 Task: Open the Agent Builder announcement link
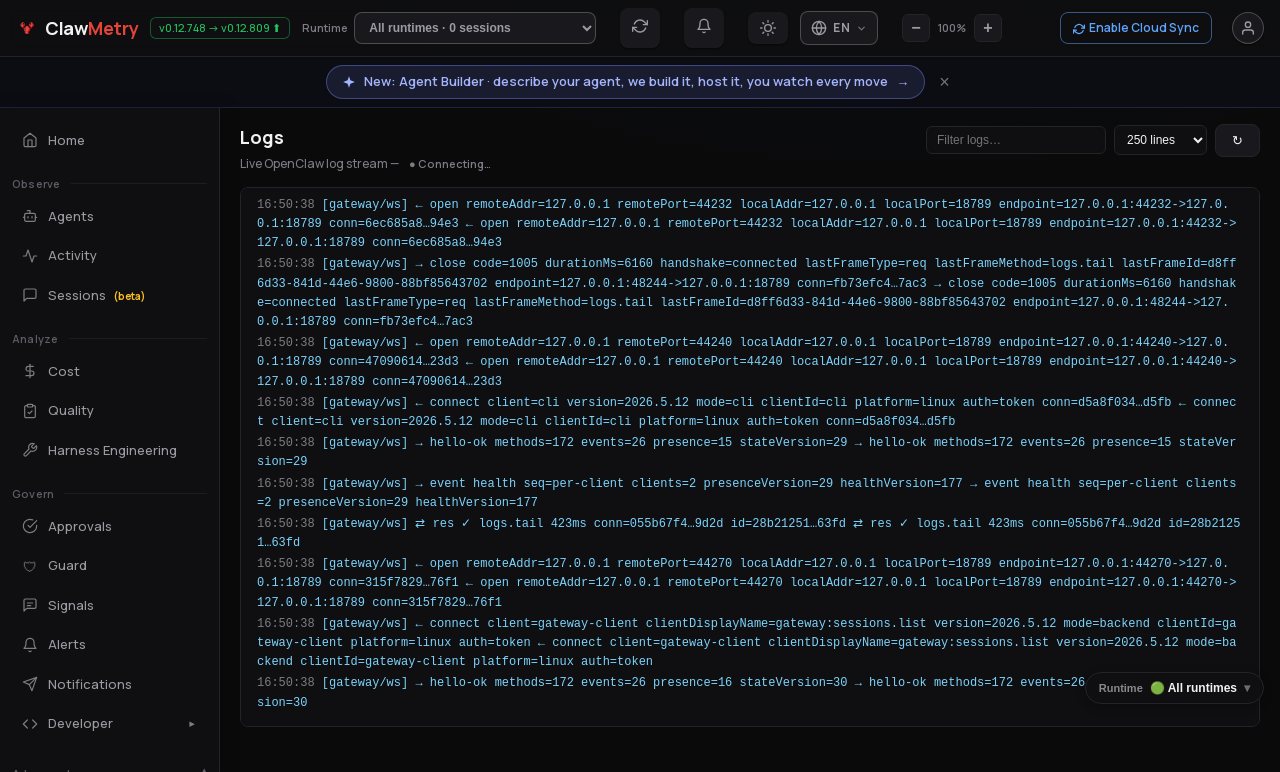(625, 82)
